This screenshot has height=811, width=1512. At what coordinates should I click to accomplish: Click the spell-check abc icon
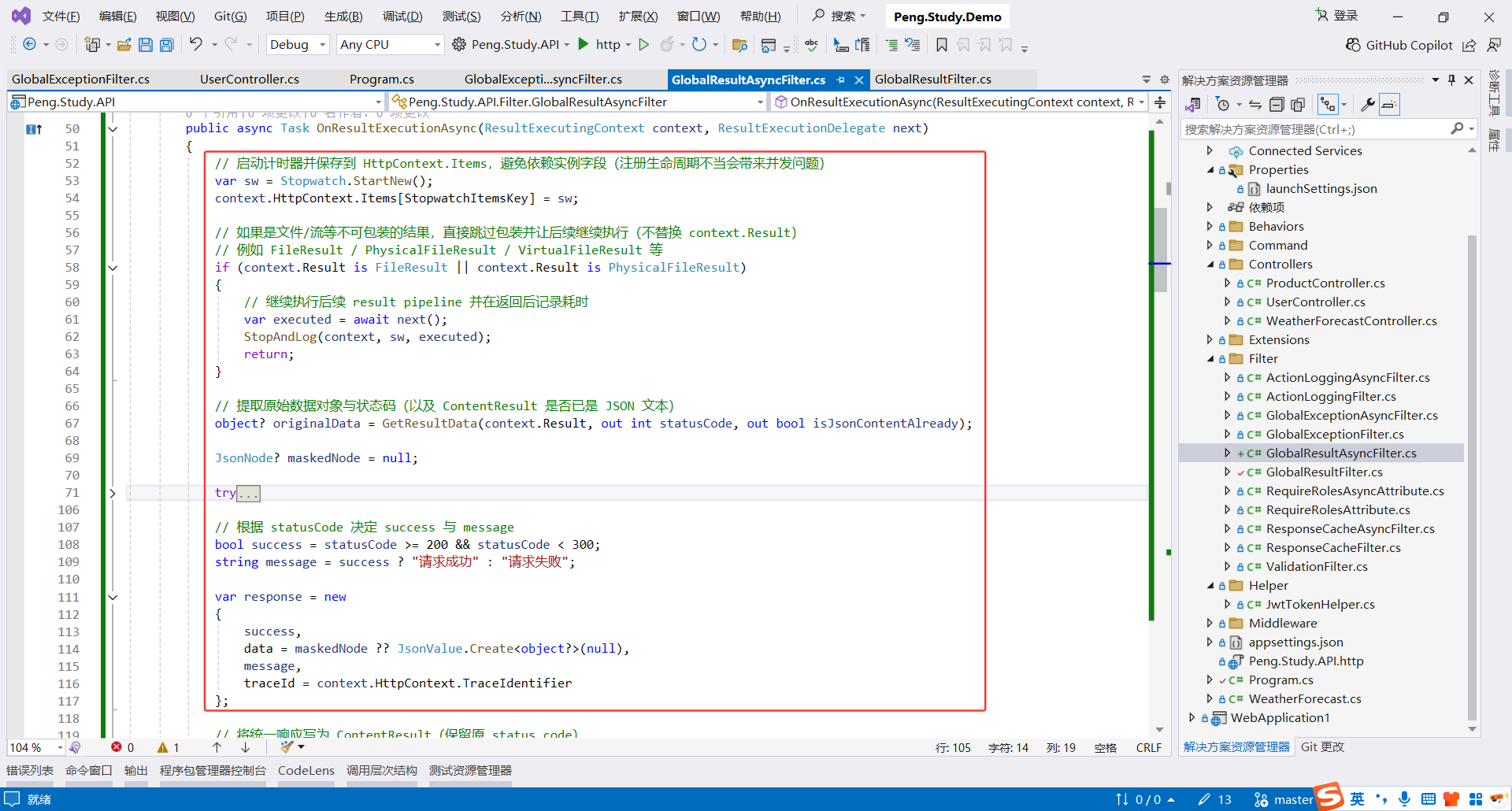812,45
